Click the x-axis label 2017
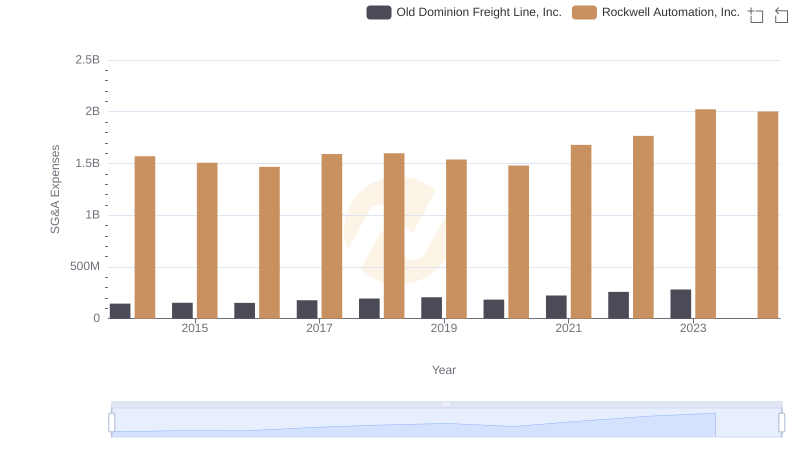The image size is (800, 461). coord(319,328)
